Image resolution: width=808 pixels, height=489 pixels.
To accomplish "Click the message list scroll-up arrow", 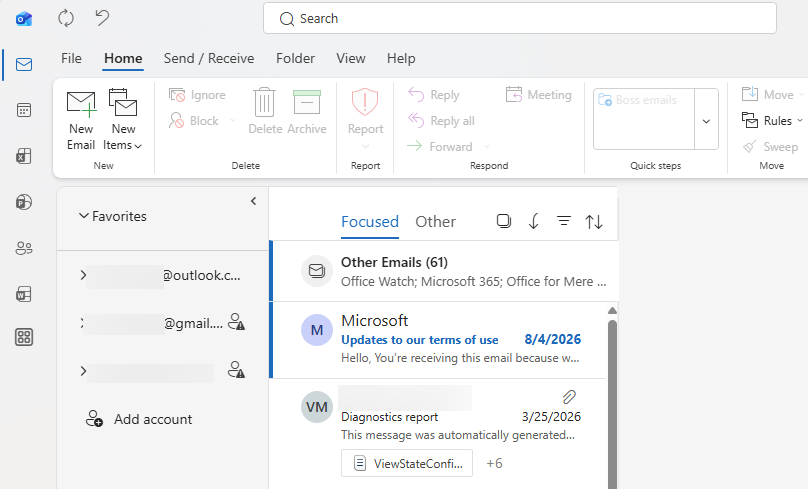I will click(x=612, y=310).
